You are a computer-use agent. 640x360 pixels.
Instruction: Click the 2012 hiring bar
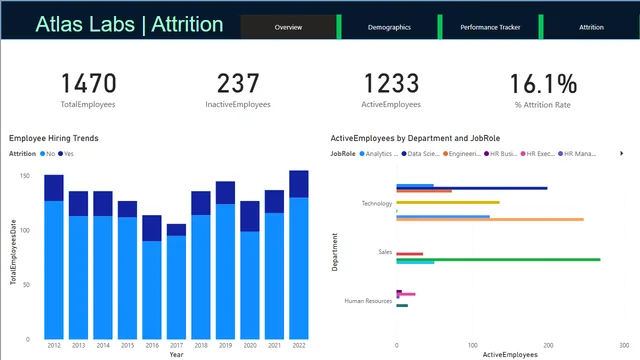click(54, 257)
